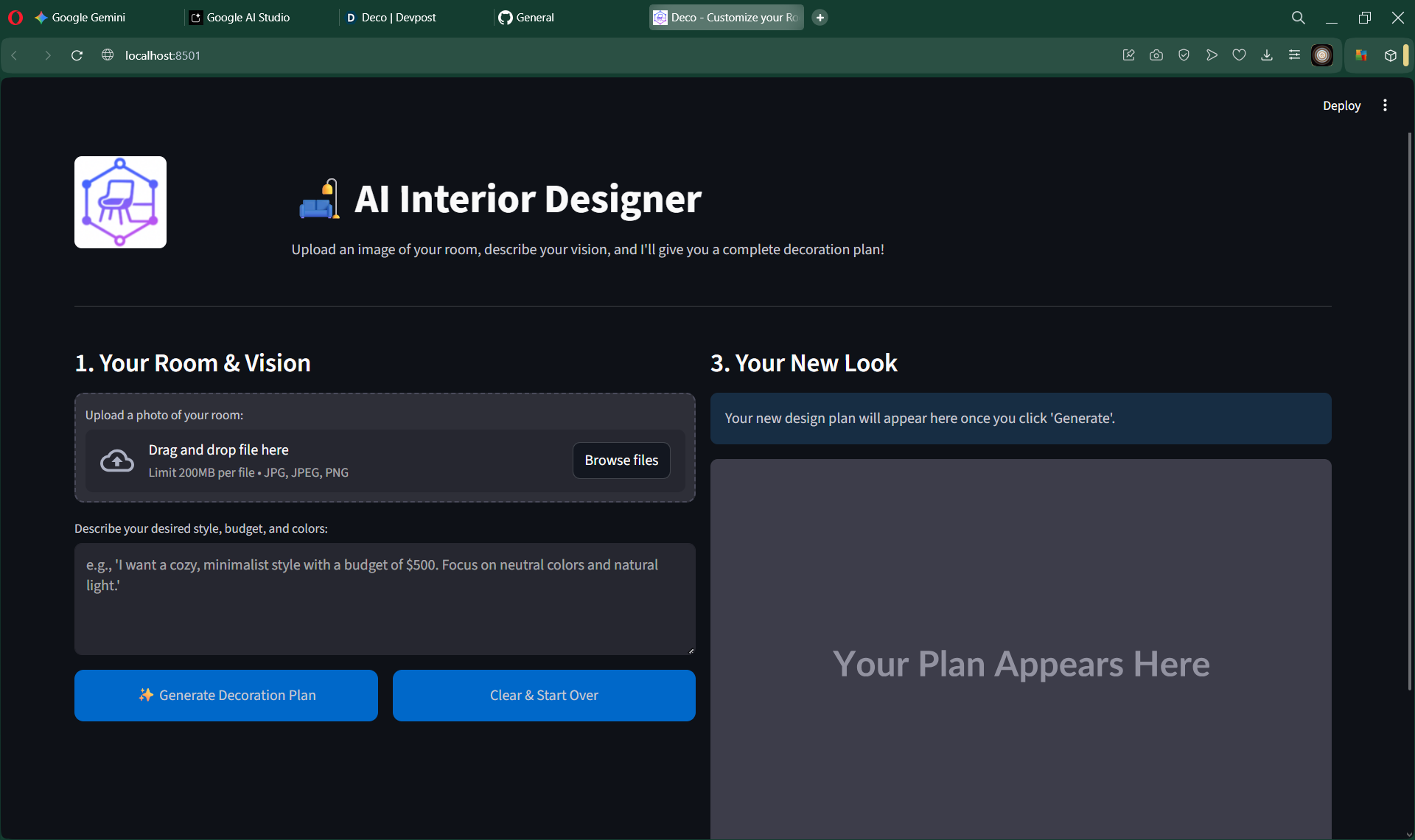Open the downloads arrow icon
Image resolution: width=1415 pixels, height=840 pixels.
(x=1266, y=55)
